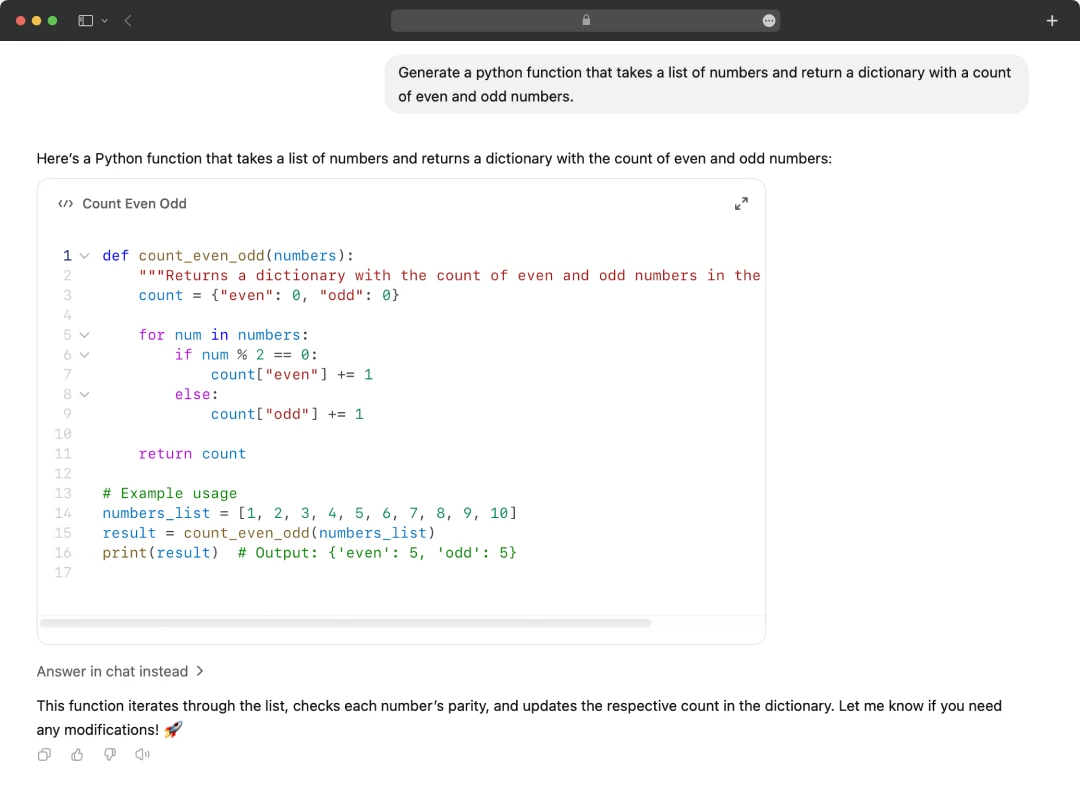Copy the assistant's response
Screen dimensions: 1080x800
44,754
